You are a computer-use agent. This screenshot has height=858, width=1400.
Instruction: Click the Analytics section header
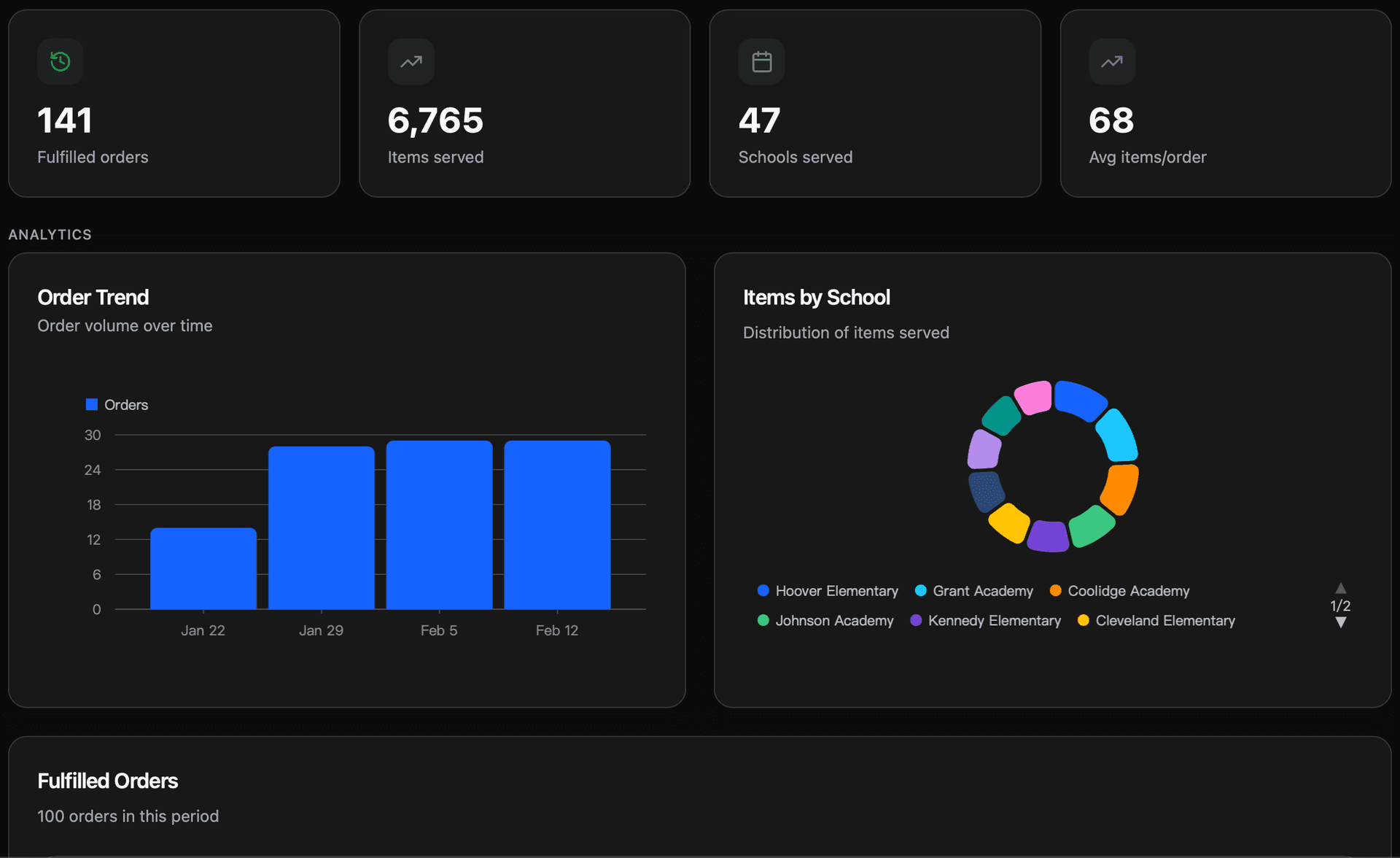[x=50, y=234]
